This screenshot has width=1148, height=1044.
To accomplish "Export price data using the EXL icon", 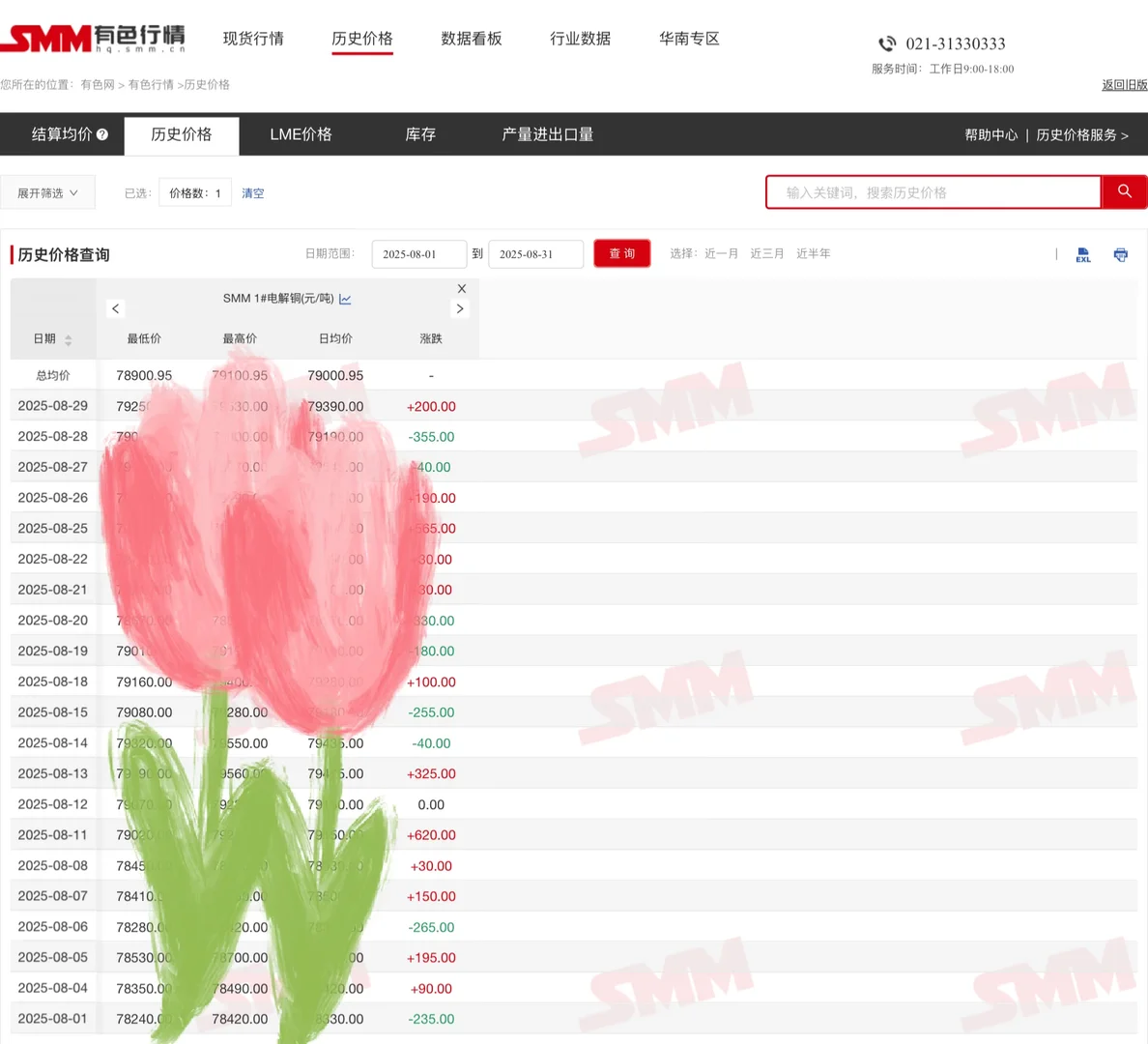I will [x=1082, y=254].
